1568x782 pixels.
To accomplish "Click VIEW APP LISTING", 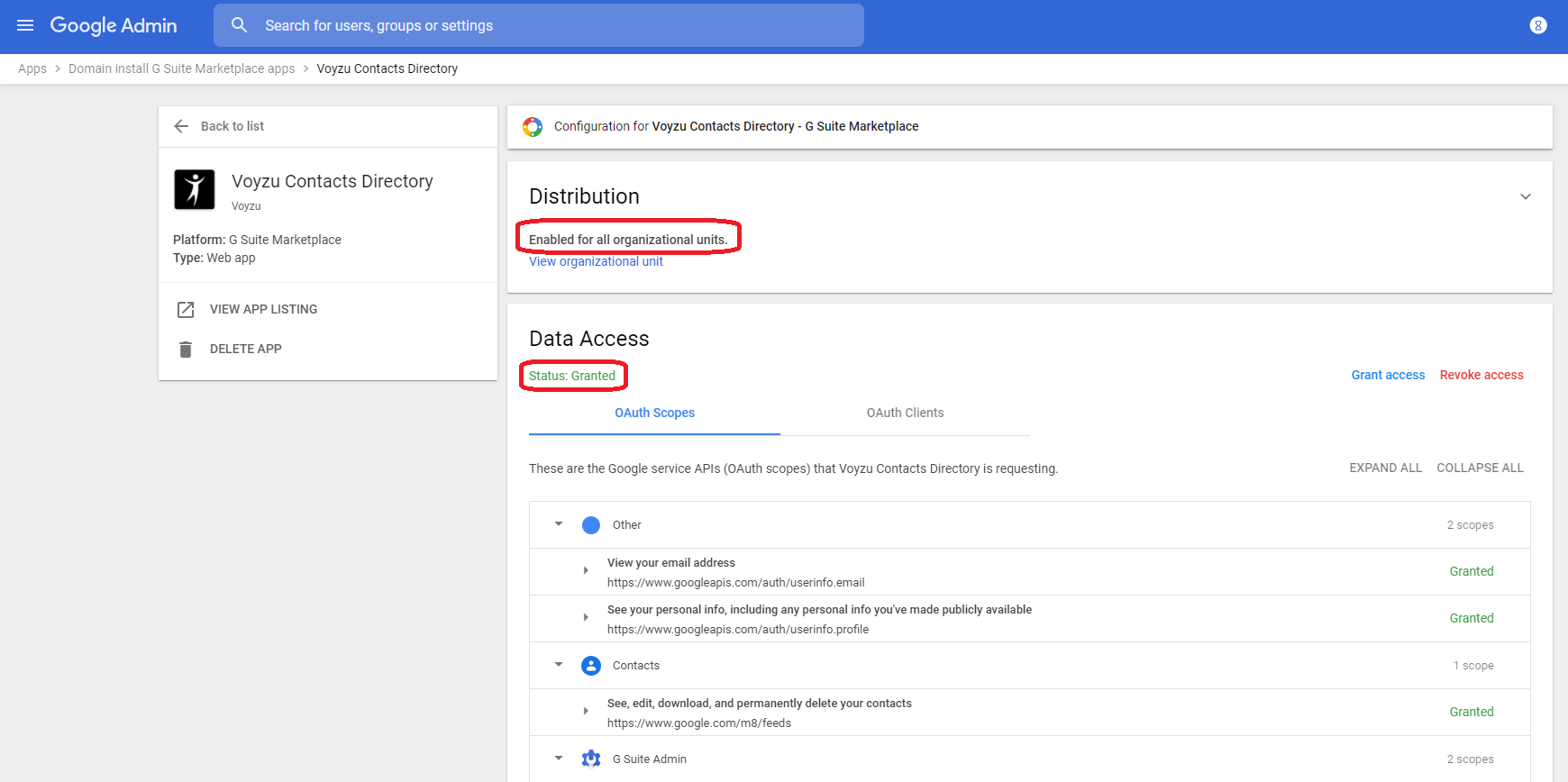I will tap(263, 309).
